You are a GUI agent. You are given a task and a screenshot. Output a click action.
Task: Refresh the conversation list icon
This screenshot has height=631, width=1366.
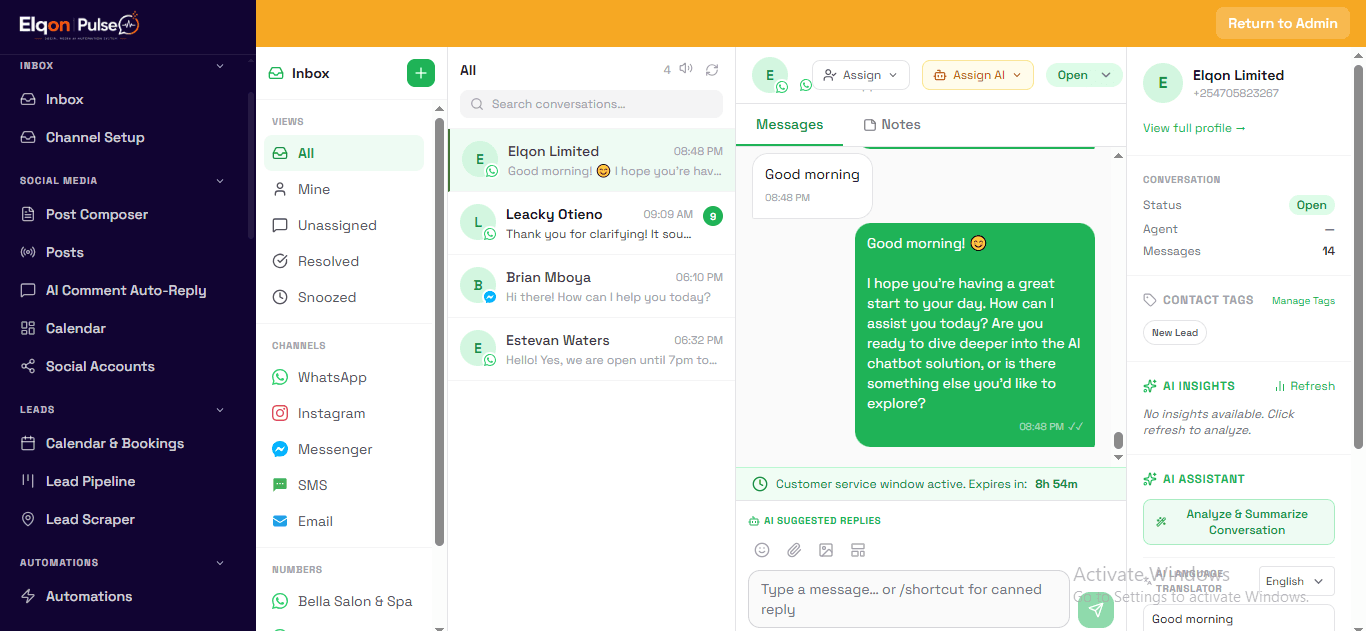point(712,70)
